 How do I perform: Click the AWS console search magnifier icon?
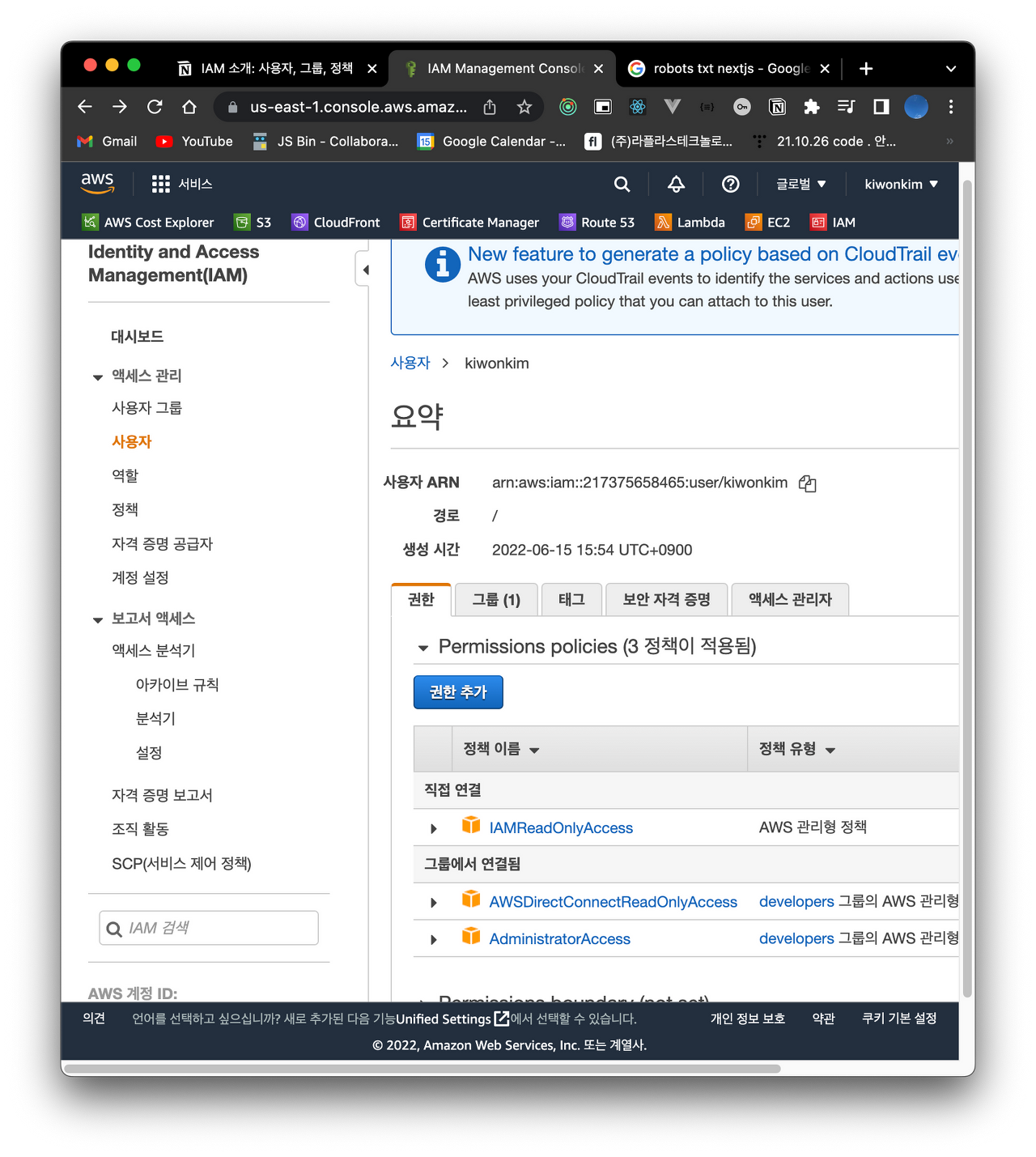point(622,184)
